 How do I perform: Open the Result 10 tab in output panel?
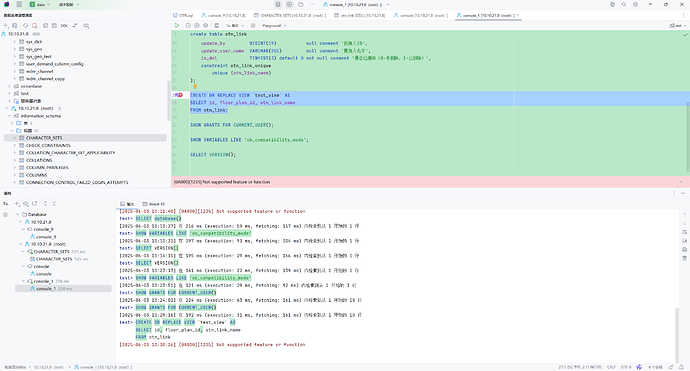coord(154,204)
